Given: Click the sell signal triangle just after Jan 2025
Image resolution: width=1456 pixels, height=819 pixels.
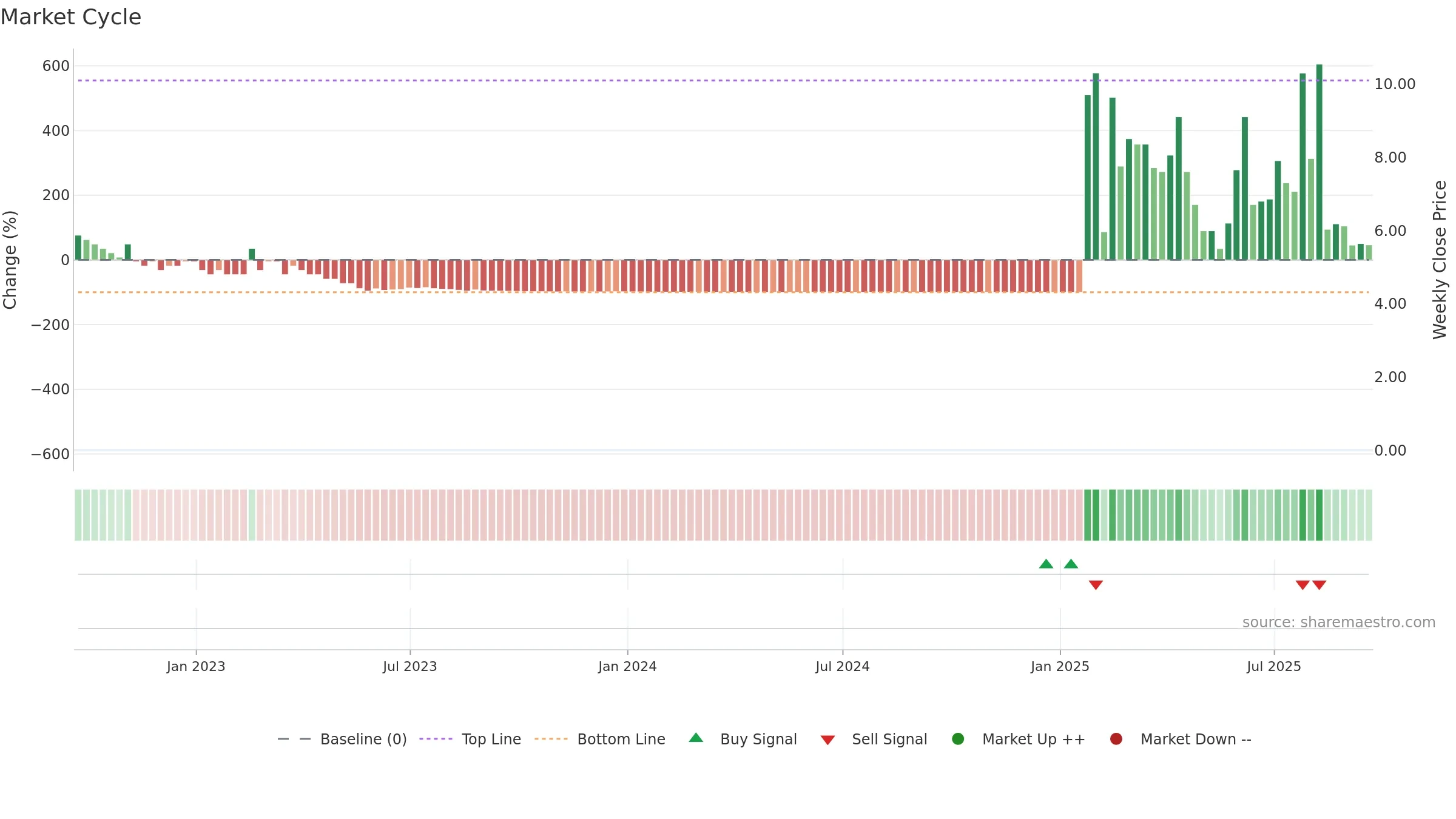Looking at the screenshot, I should [x=1096, y=585].
